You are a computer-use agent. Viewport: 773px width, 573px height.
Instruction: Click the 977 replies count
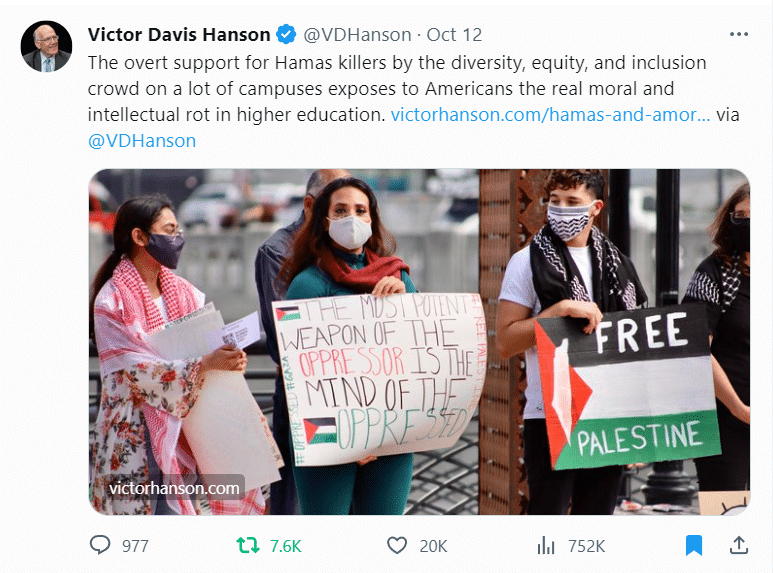[135, 546]
